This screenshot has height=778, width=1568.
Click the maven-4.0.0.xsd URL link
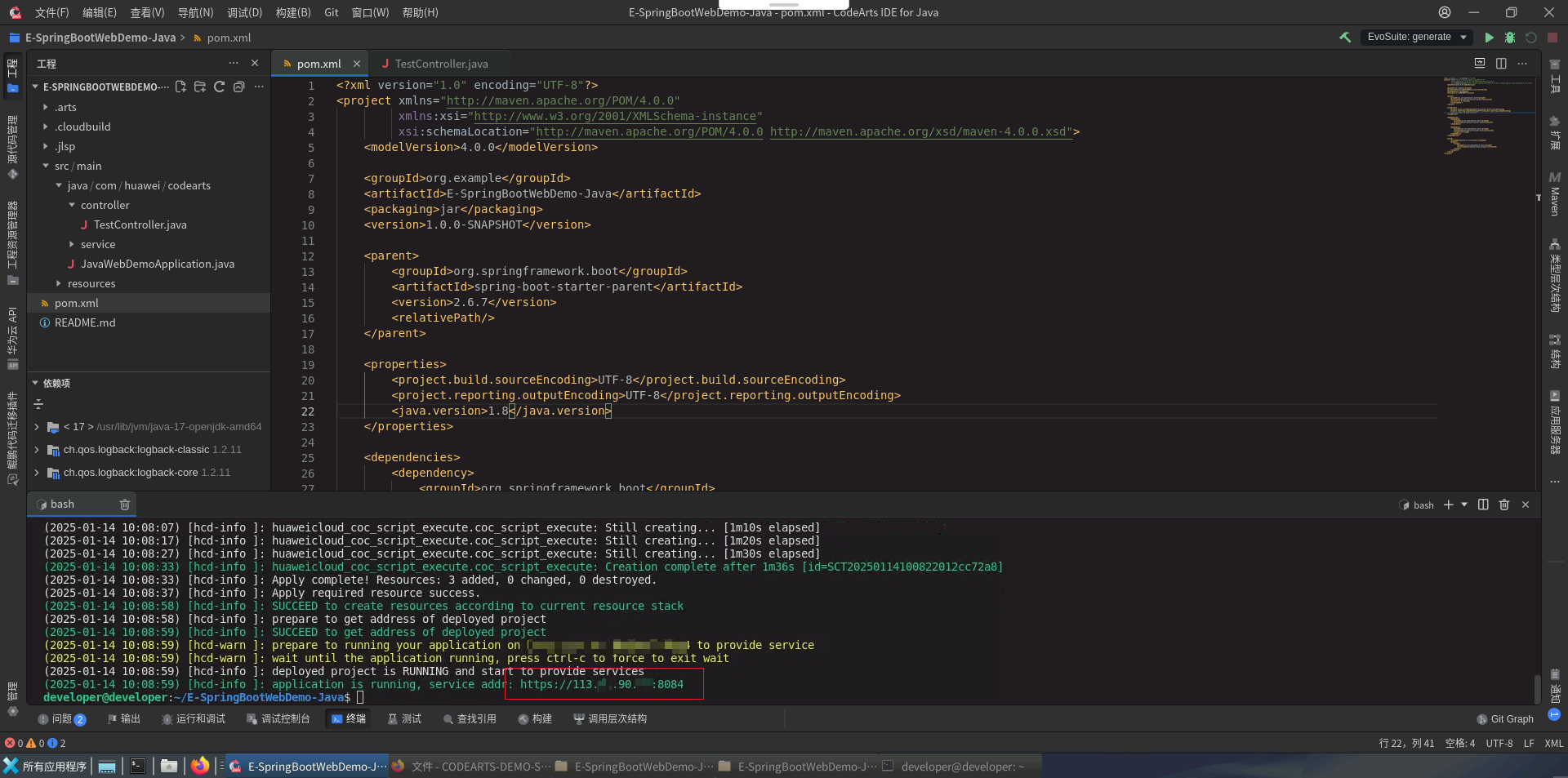click(x=921, y=131)
